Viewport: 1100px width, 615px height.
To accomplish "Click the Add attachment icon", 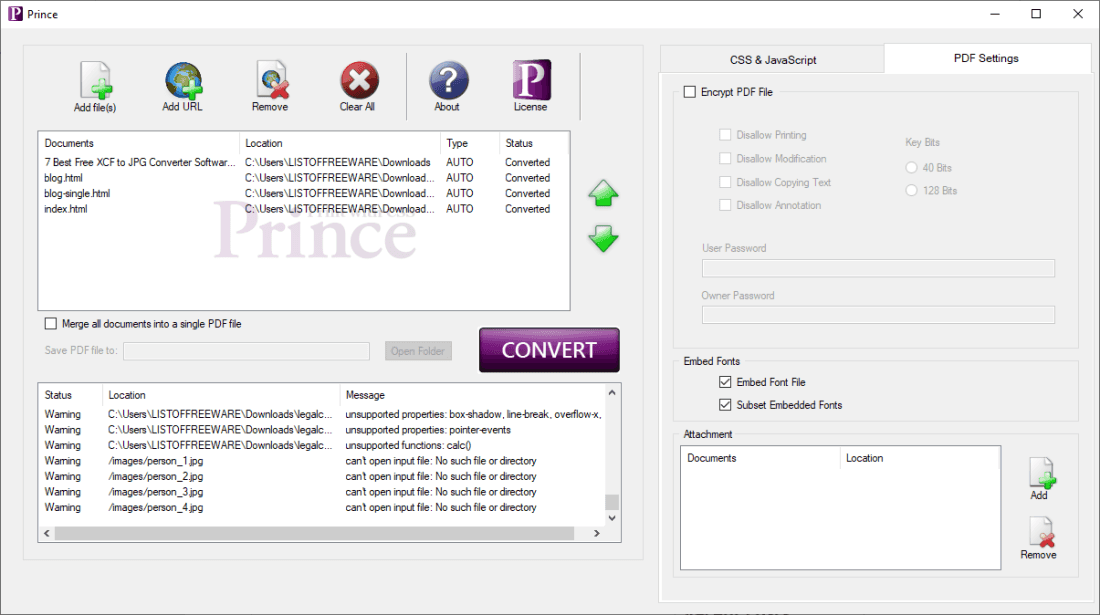I will point(1042,473).
